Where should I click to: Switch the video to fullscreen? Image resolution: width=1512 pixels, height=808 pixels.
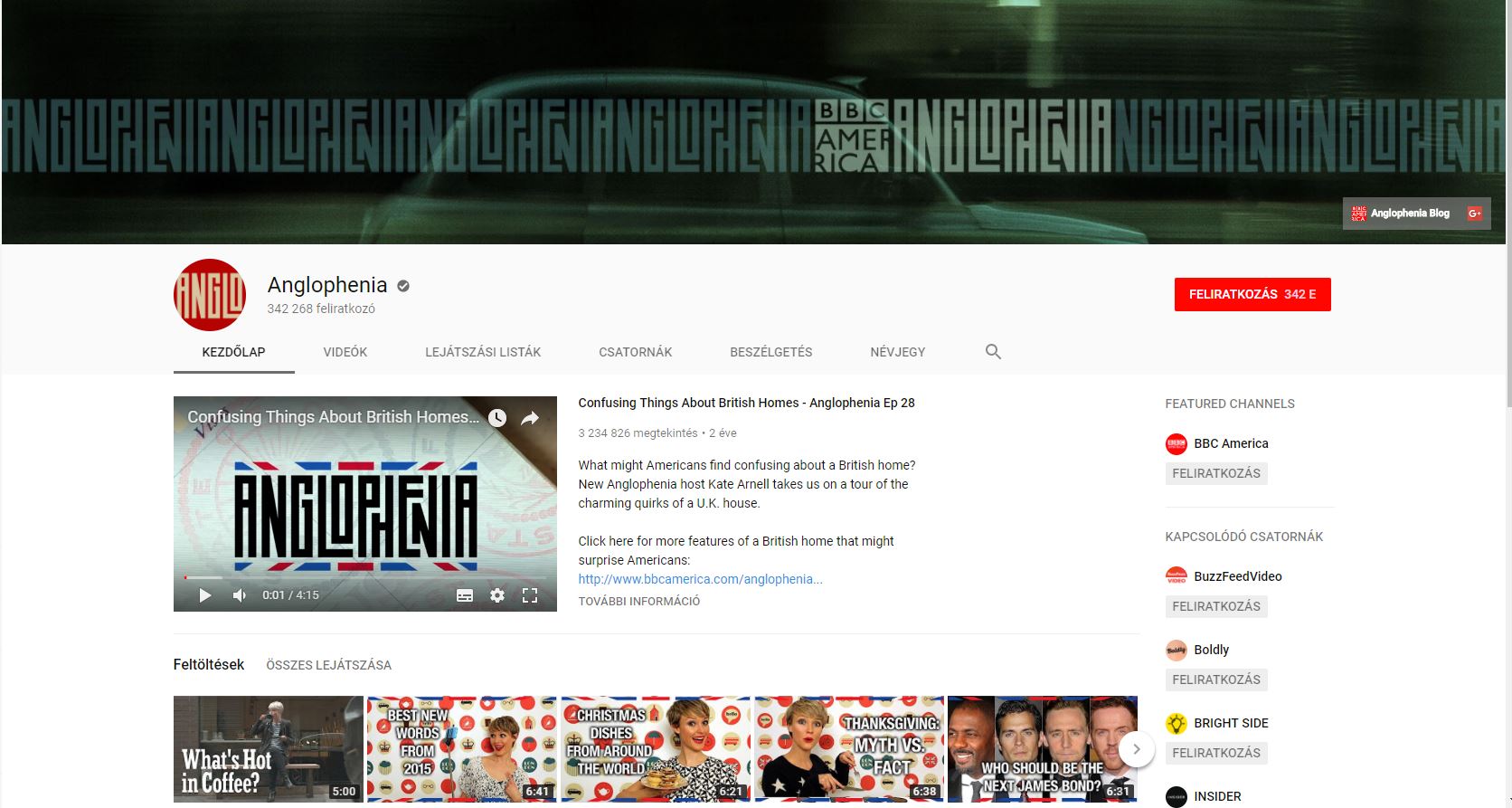530,595
